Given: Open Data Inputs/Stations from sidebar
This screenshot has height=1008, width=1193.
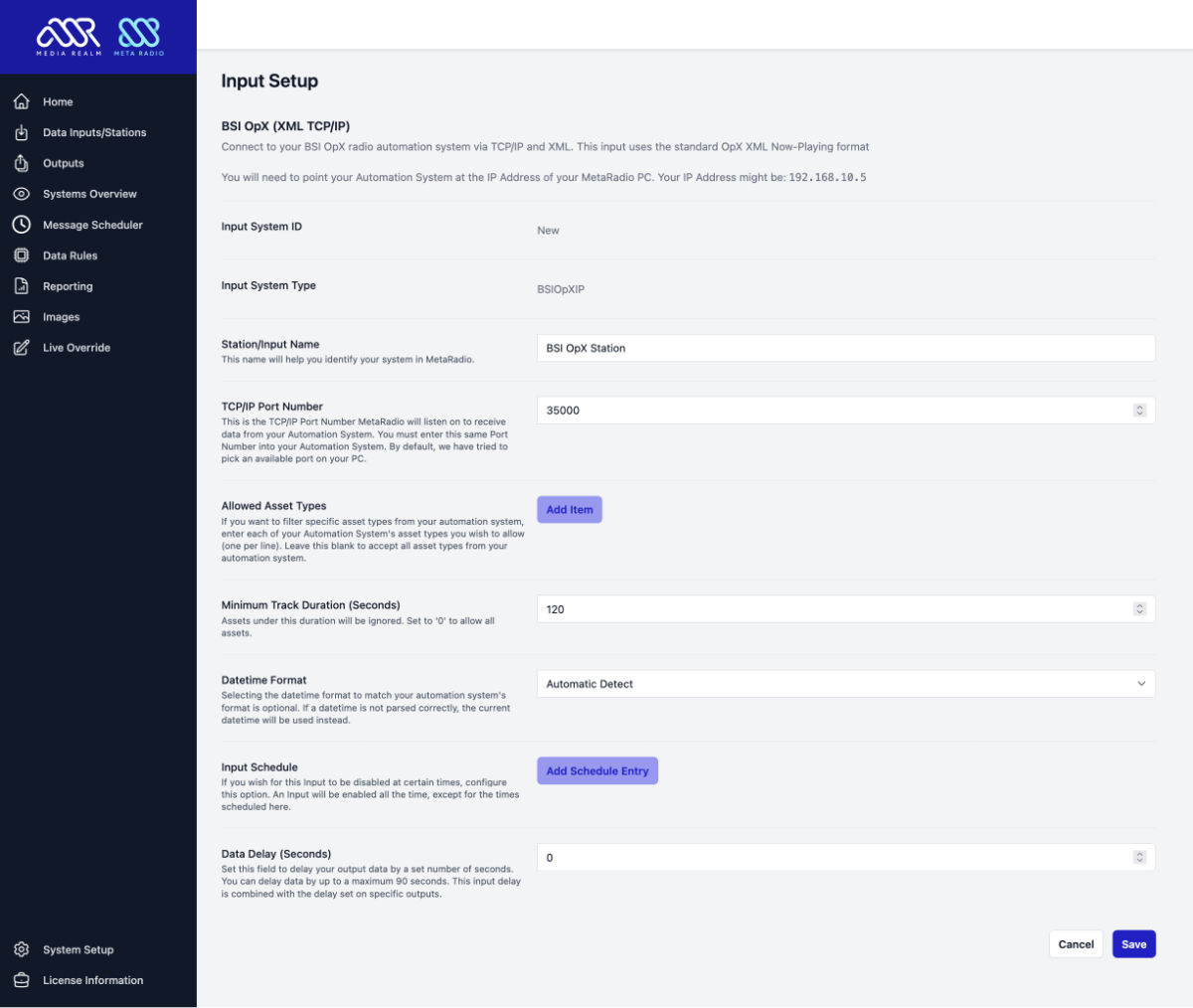Looking at the screenshot, I should coord(94,132).
